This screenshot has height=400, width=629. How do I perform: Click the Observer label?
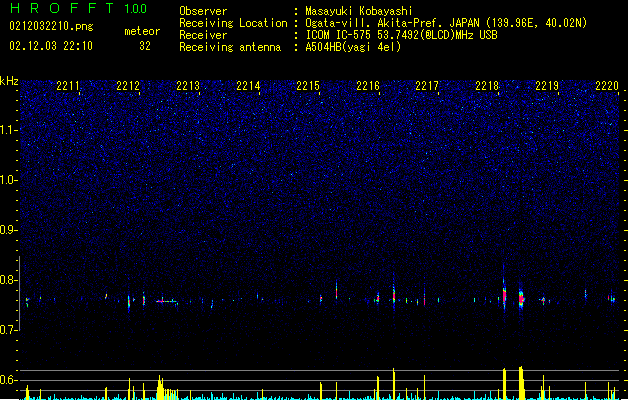point(203,11)
